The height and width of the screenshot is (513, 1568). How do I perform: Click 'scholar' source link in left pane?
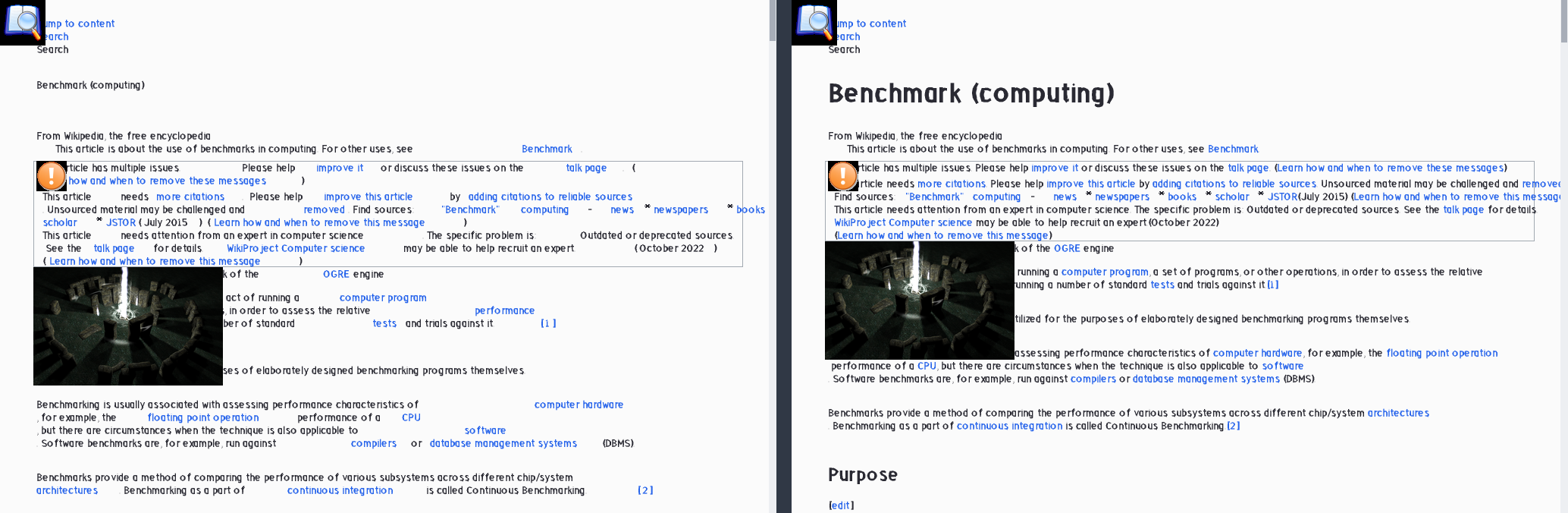(60, 222)
